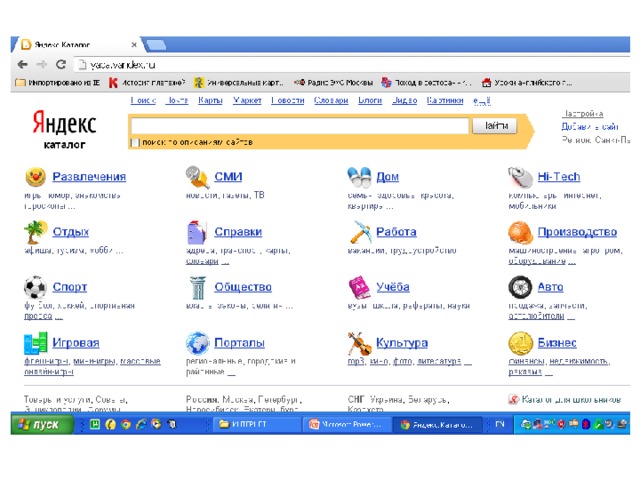Click the palm tree Отдых icon
This screenshot has height=480, width=640.
[x=36, y=232]
